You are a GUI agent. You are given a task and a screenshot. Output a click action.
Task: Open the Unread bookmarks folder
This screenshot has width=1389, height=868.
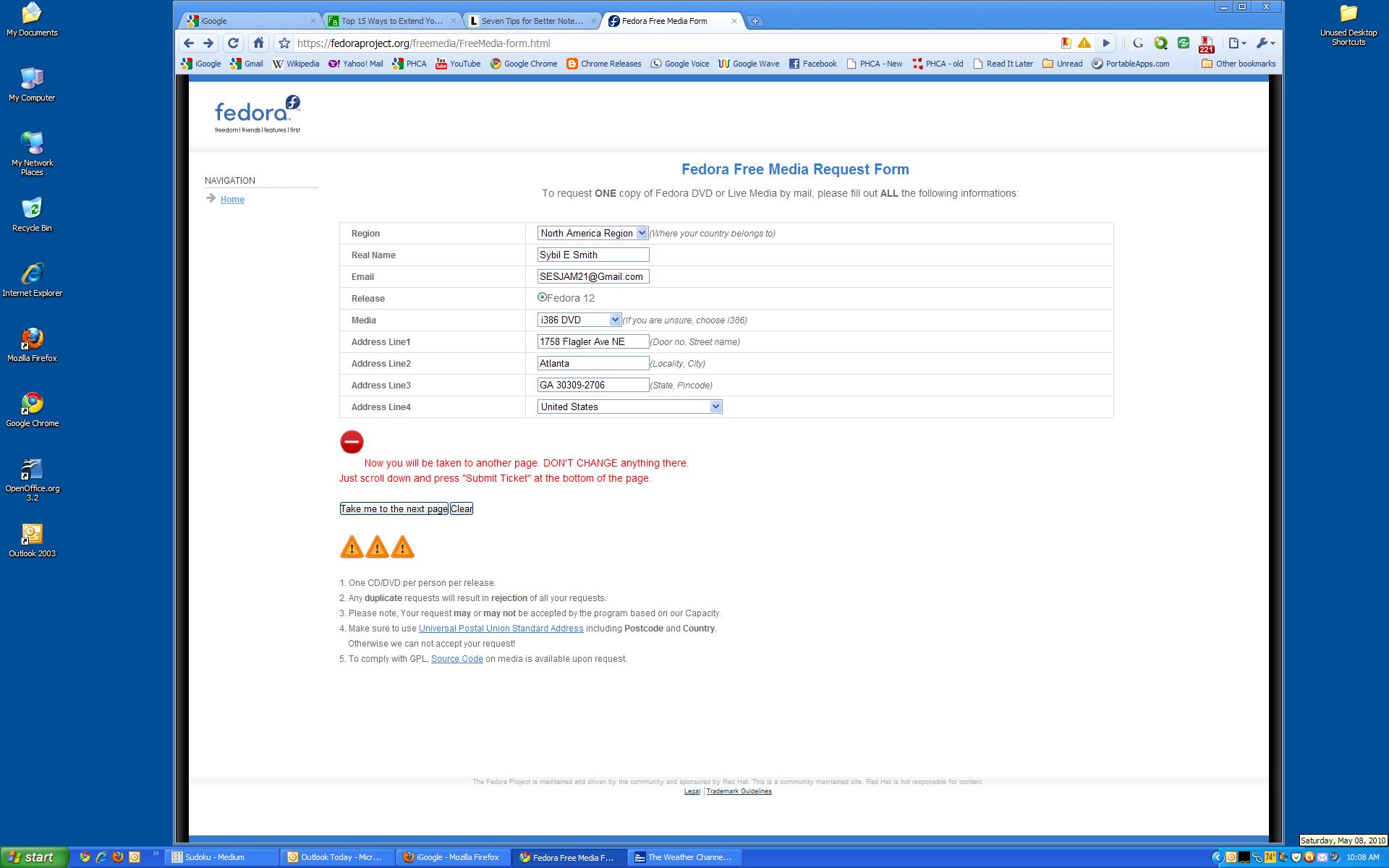(x=1062, y=64)
